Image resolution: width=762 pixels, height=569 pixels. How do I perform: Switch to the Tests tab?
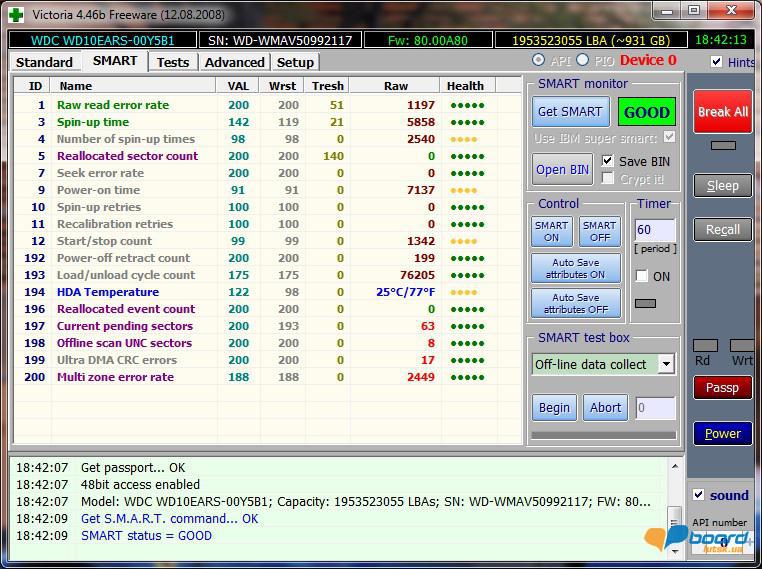[x=172, y=62]
